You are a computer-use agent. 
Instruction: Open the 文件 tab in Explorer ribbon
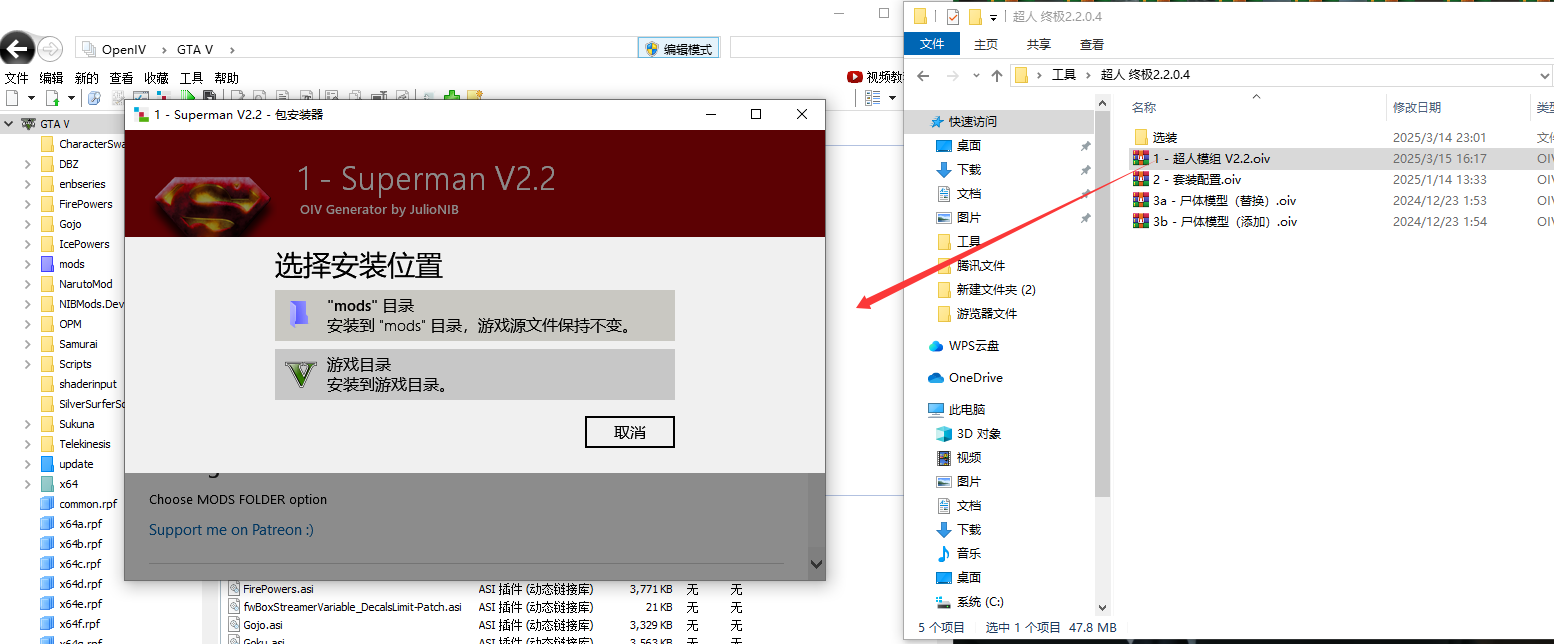click(x=932, y=45)
